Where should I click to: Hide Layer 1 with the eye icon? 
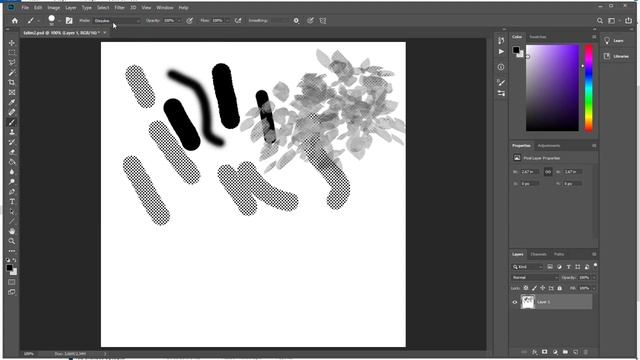pos(515,302)
